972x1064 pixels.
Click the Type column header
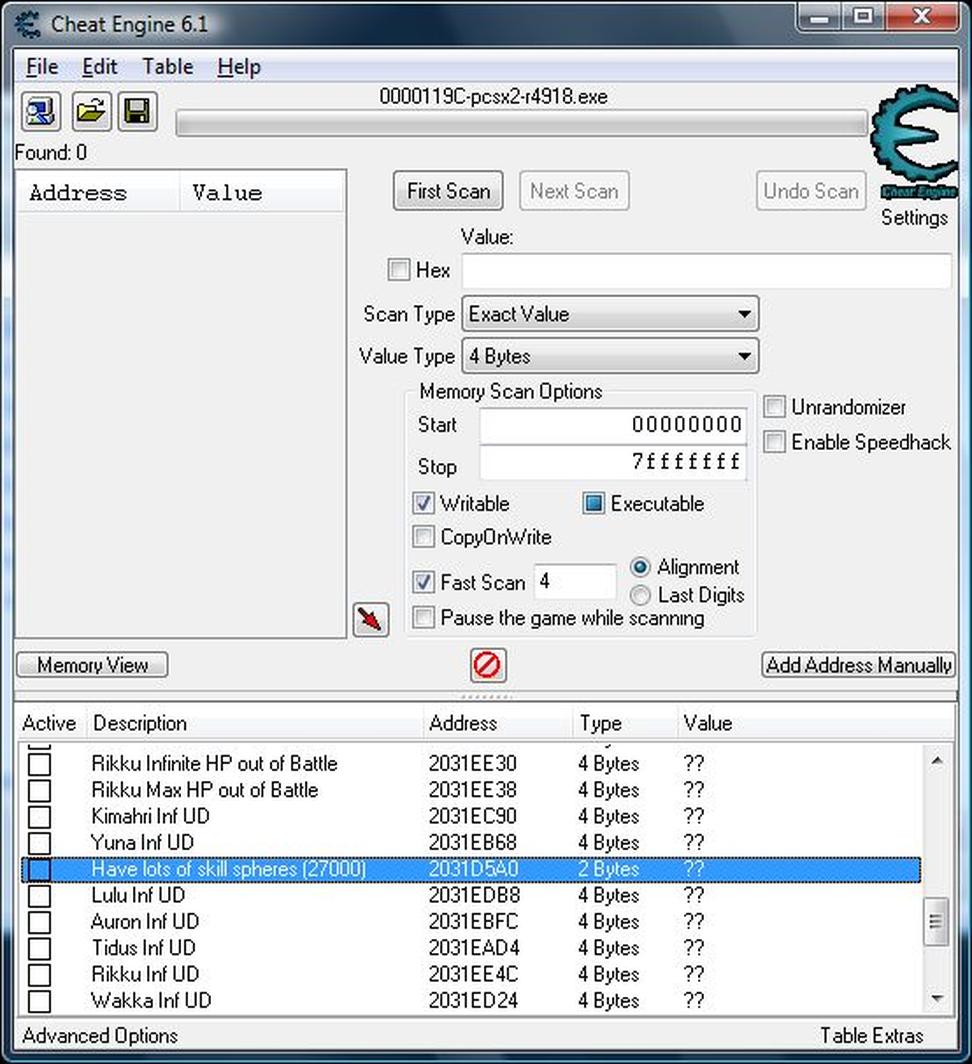tap(625, 723)
